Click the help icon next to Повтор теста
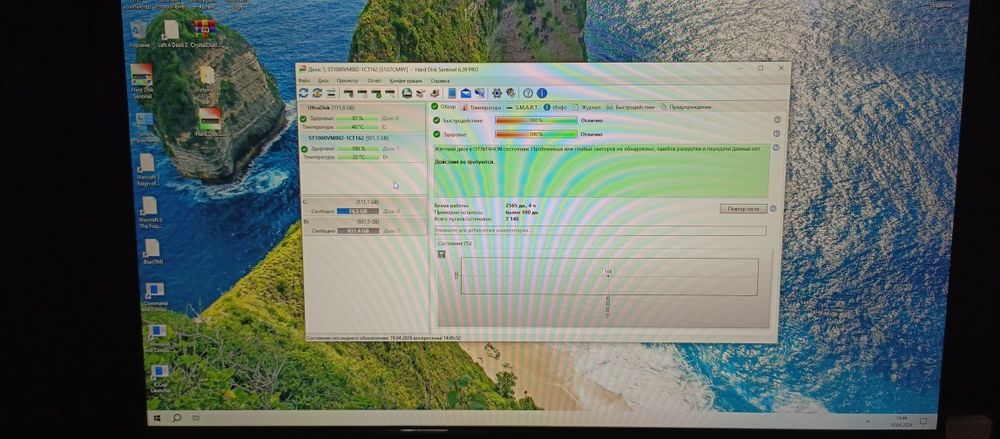The width and height of the screenshot is (1000, 439). pyautogui.click(x=773, y=209)
